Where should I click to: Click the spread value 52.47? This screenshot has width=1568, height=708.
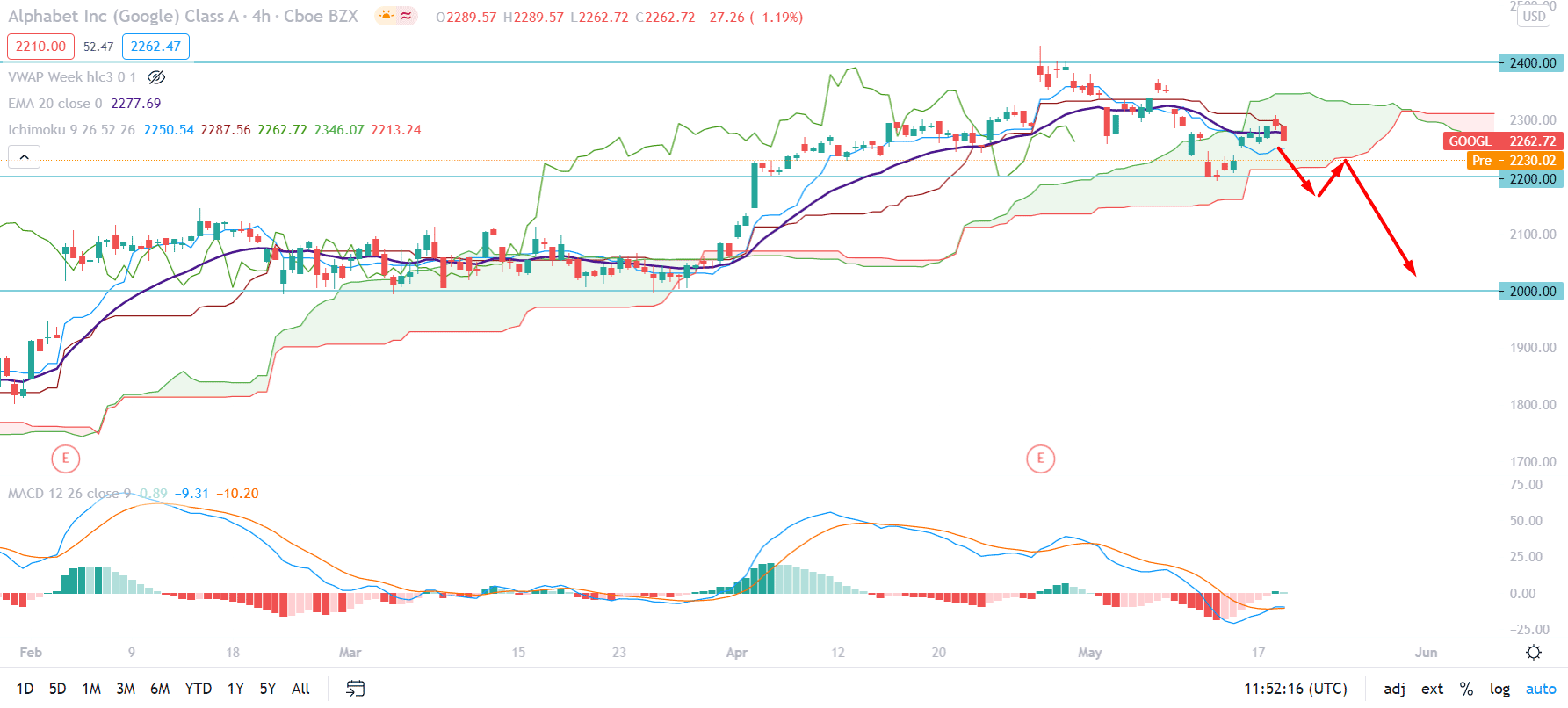[98, 47]
